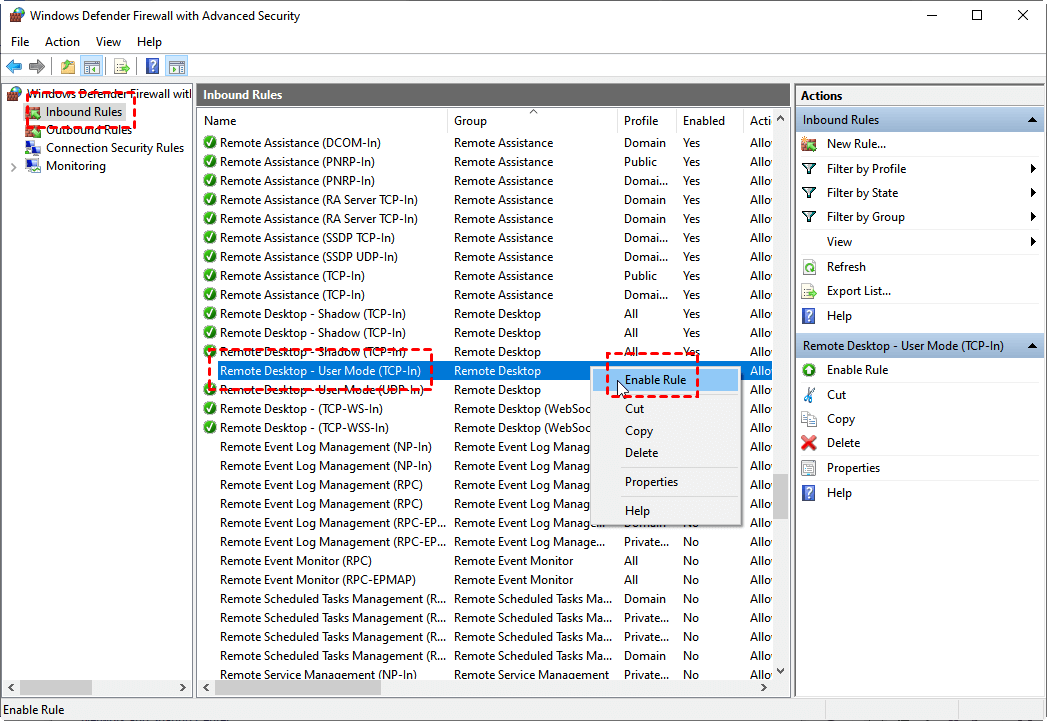Sort rules by the Enabled column header
This screenshot has width=1047, height=721.
pos(709,121)
